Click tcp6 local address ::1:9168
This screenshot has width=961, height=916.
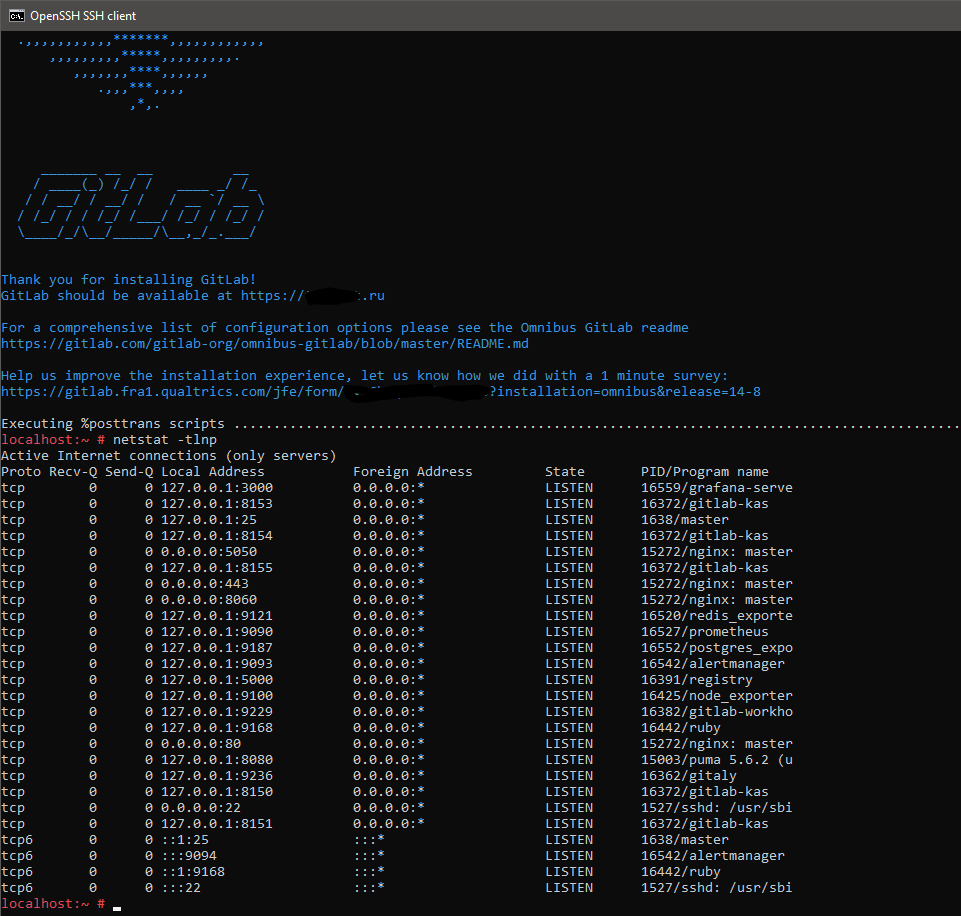point(193,871)
